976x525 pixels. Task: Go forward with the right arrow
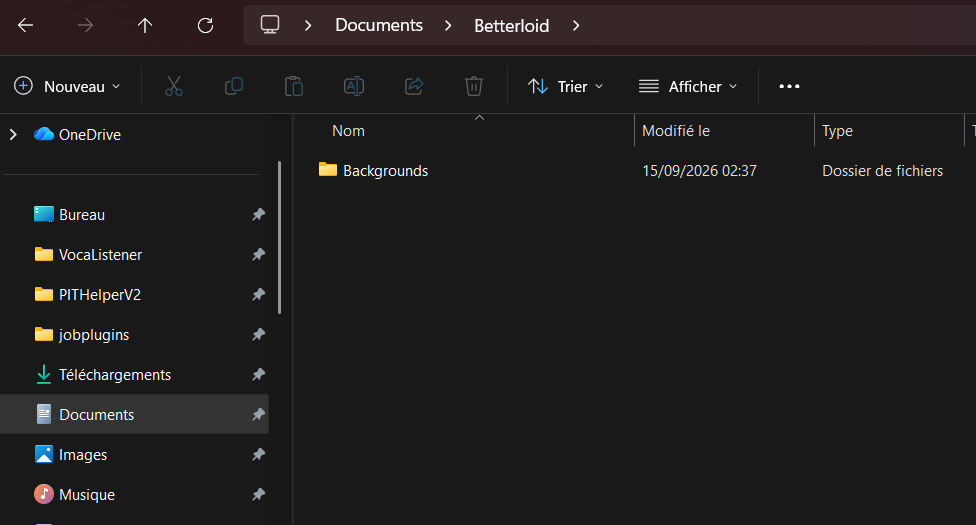(85, 26)
